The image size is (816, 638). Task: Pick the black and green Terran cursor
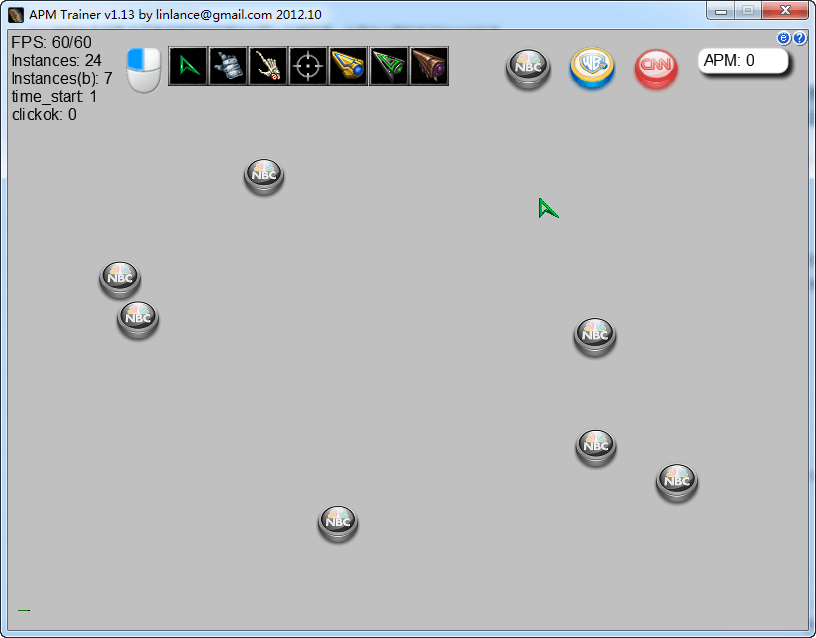pyautogui.click(x=388, y=66)
